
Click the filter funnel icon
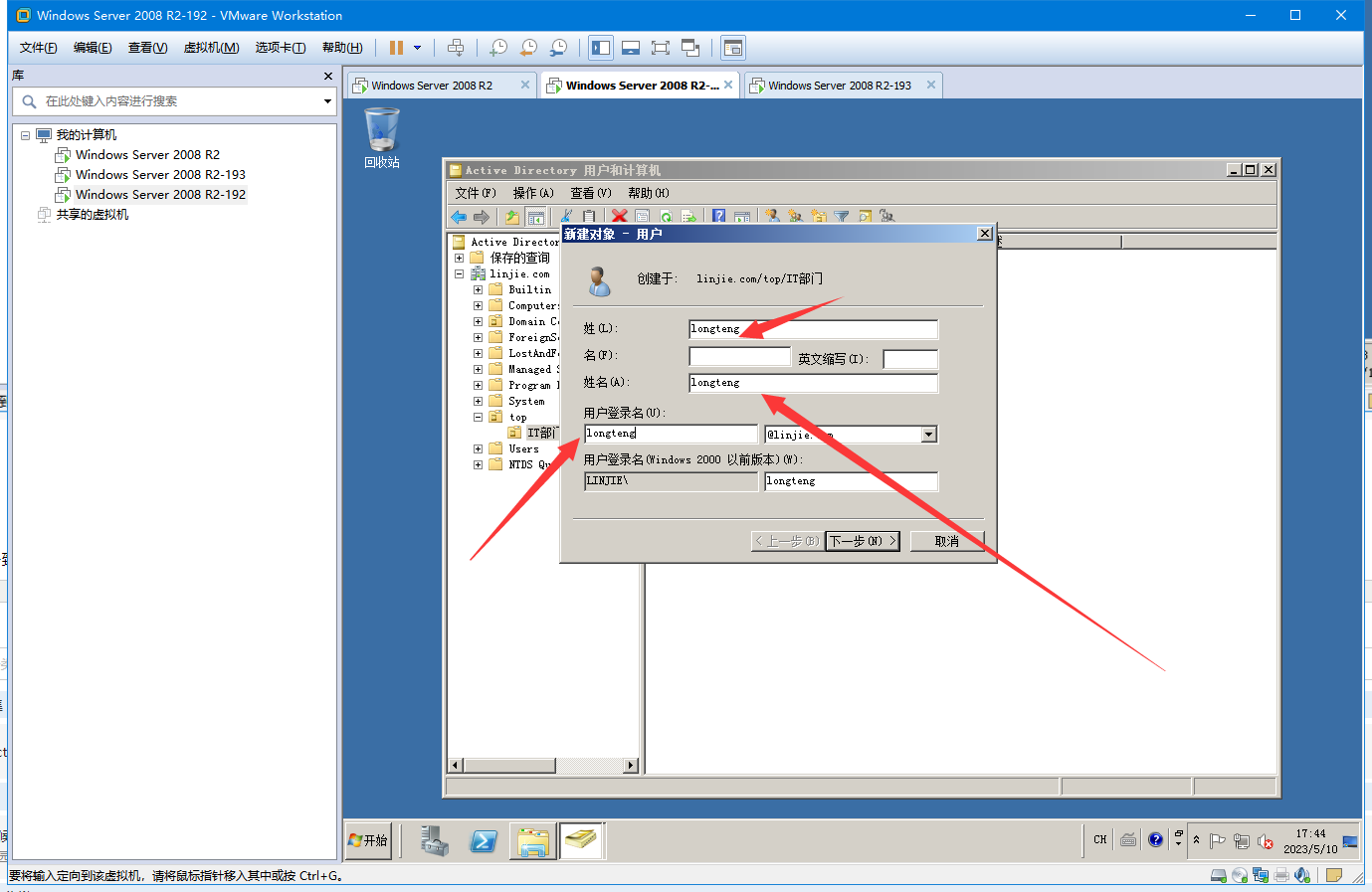coord(842,216)
